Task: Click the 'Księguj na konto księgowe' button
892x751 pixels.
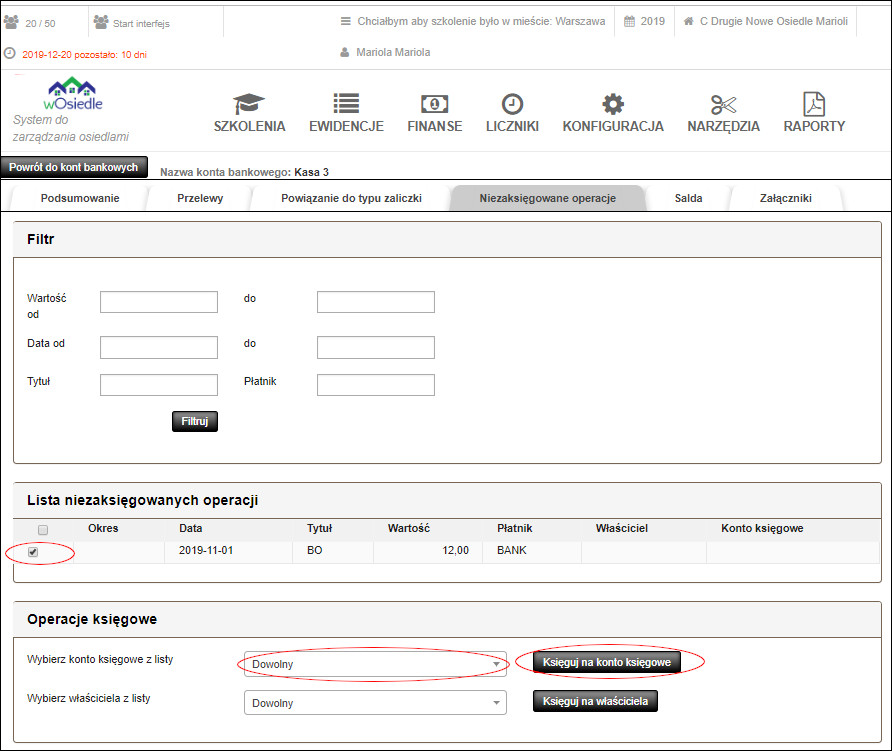Action: click(608, 662)
